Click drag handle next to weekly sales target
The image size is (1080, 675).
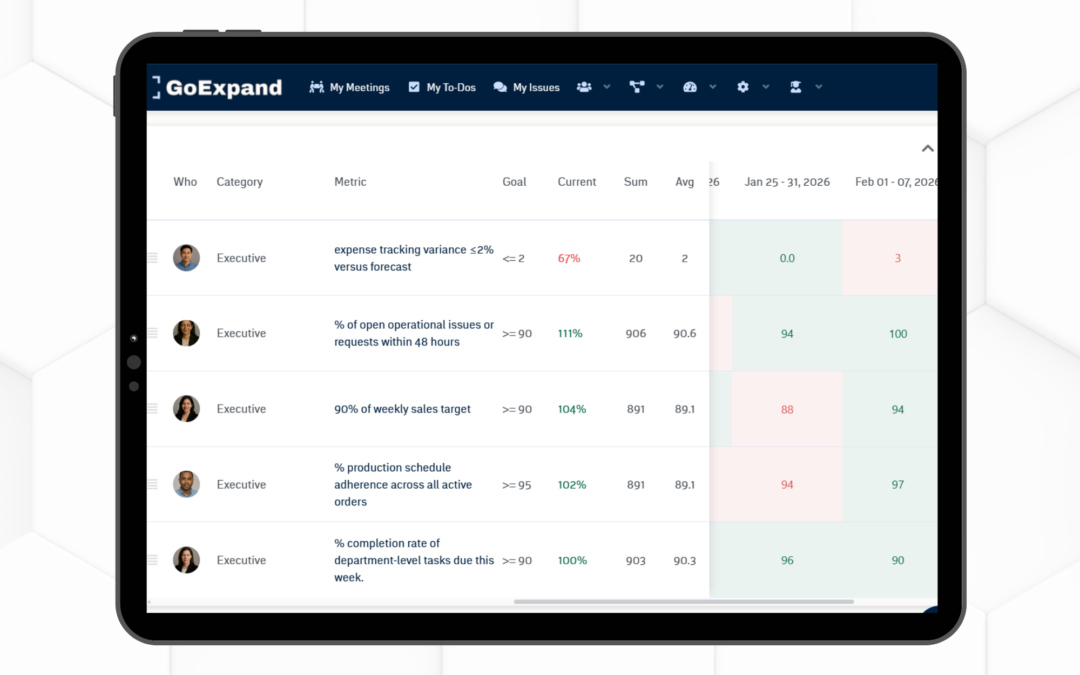coord(152,409)
